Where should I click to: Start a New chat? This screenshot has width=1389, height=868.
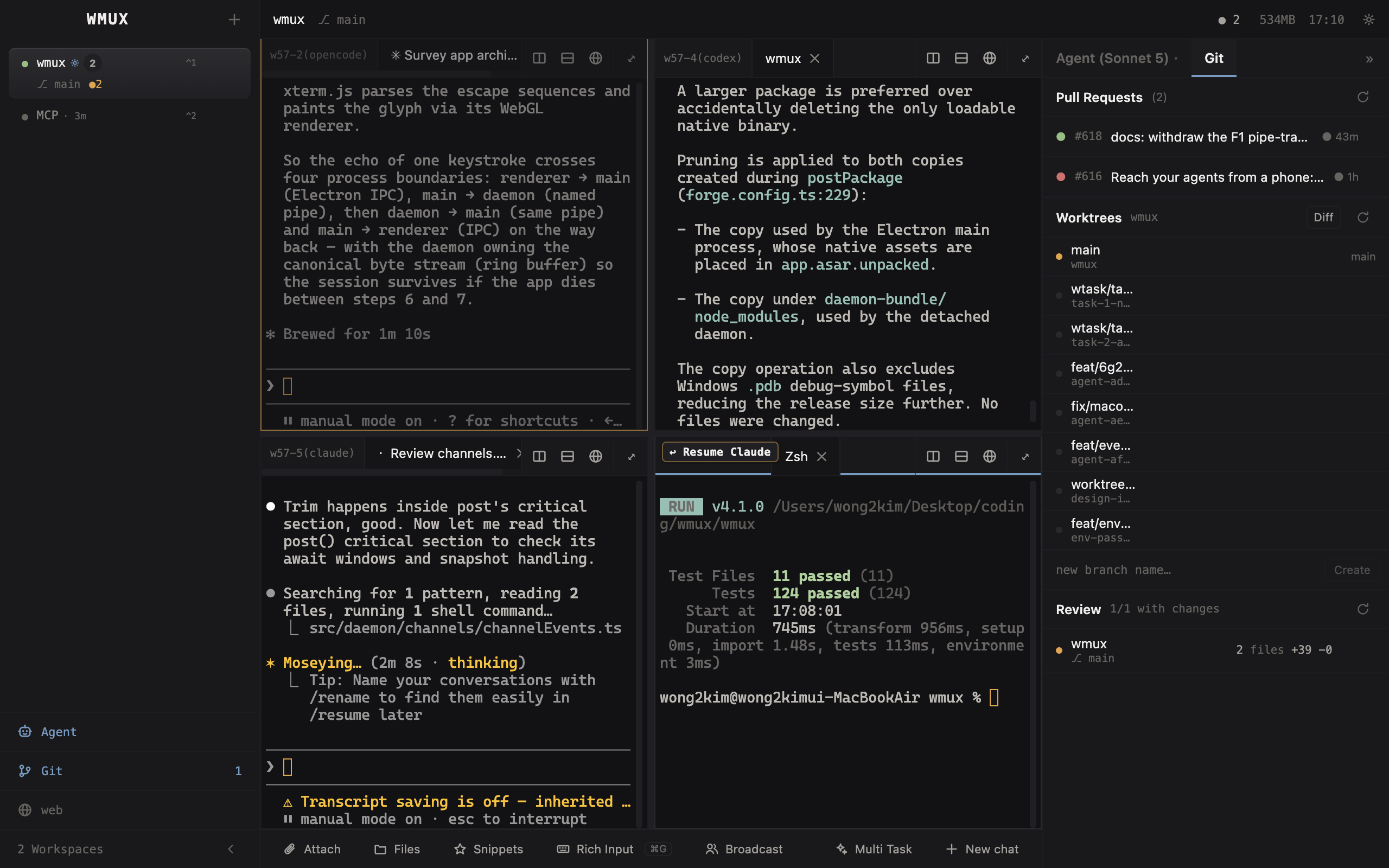pos(982,849)
